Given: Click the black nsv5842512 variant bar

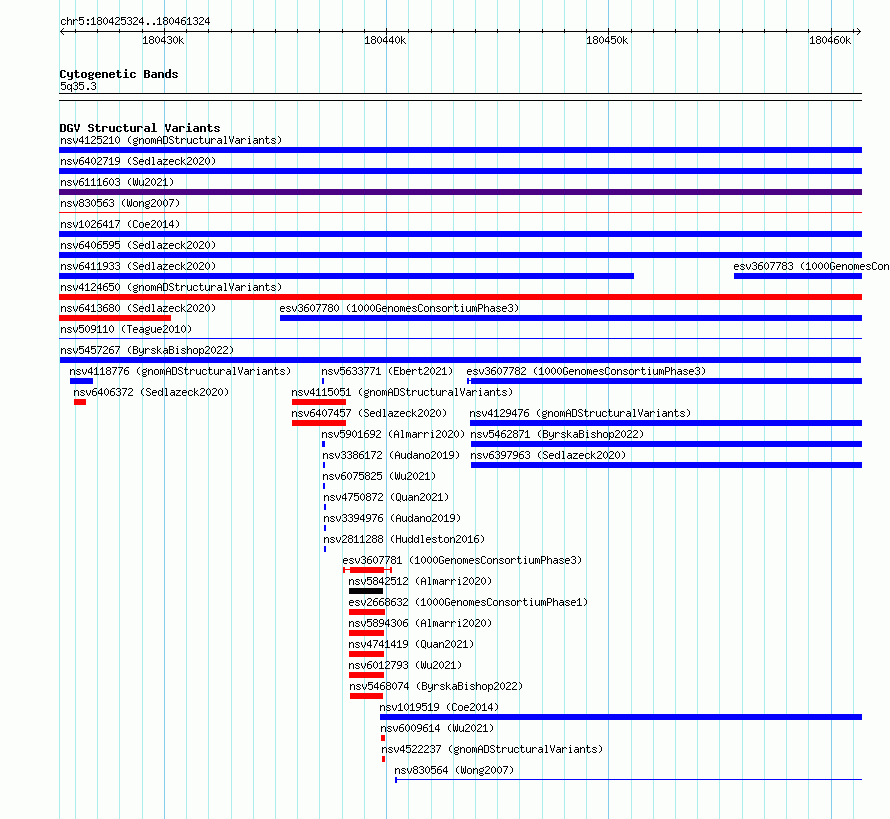Looking at the screenshot, I should (x=366, y=591).
